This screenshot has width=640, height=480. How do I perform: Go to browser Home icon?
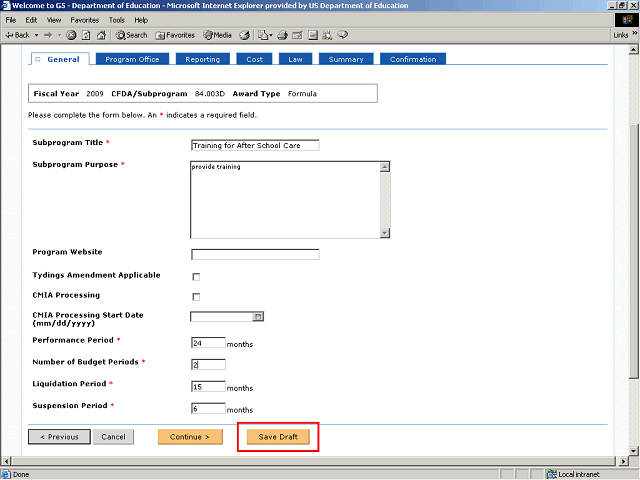pyautogui.click(x=101, y=36)
